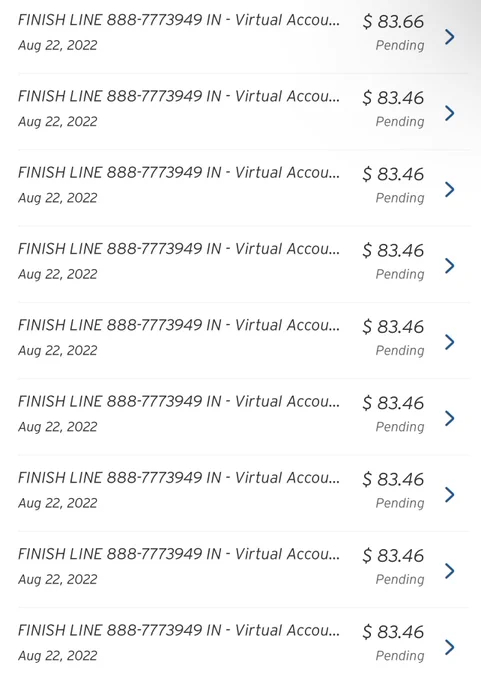Open the seventh FINISH LINE Virtual Account entry
The height and width of the screenshot is (680, 481).
tap(179, 478)
